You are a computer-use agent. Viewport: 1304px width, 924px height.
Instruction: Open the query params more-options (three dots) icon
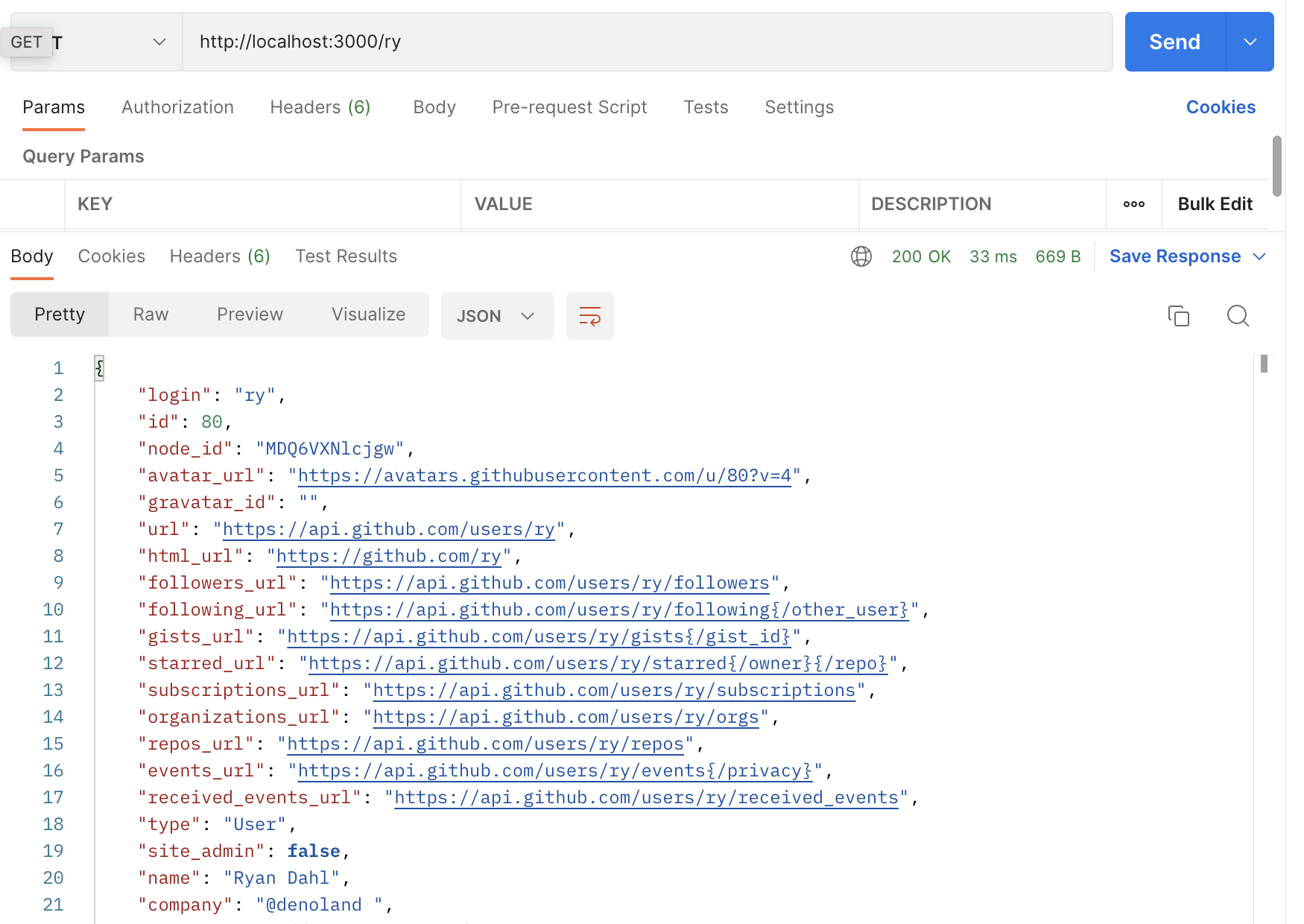[1133, 204]
